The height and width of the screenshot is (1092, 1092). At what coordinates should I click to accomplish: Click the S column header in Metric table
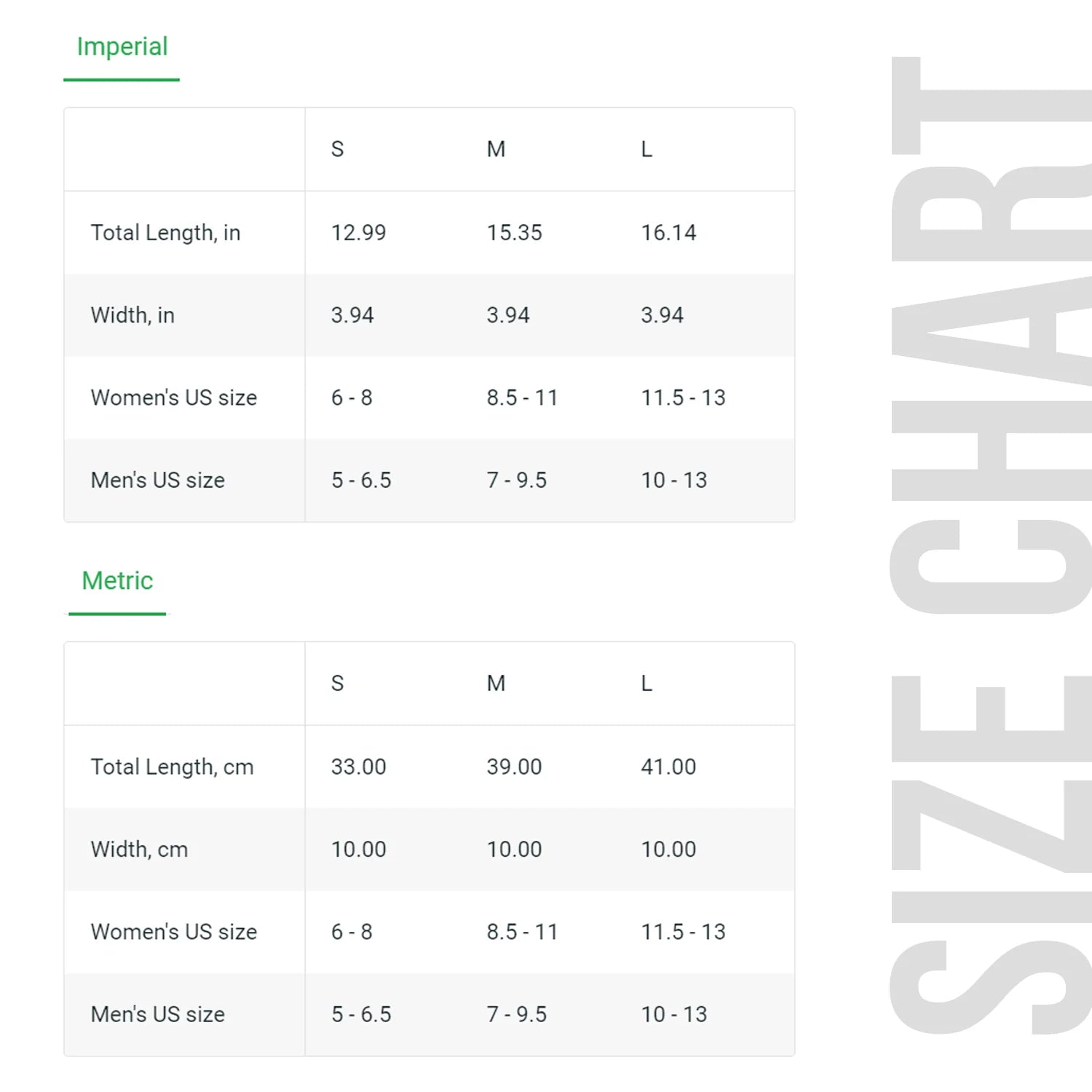(x=337, y=684)
